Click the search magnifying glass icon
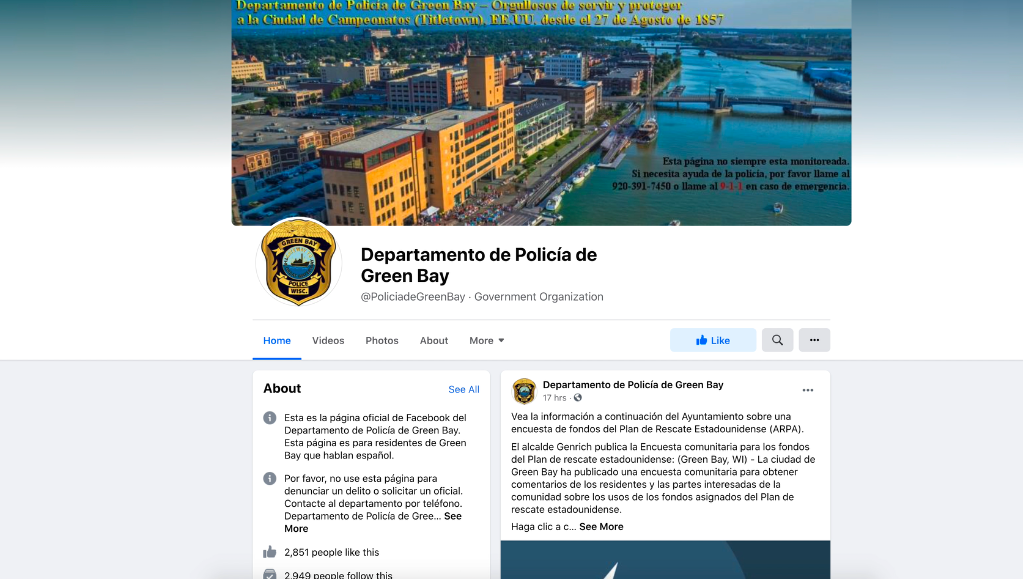The width and height of the screenshot is (1023, 579). click(x=777, y=340)
